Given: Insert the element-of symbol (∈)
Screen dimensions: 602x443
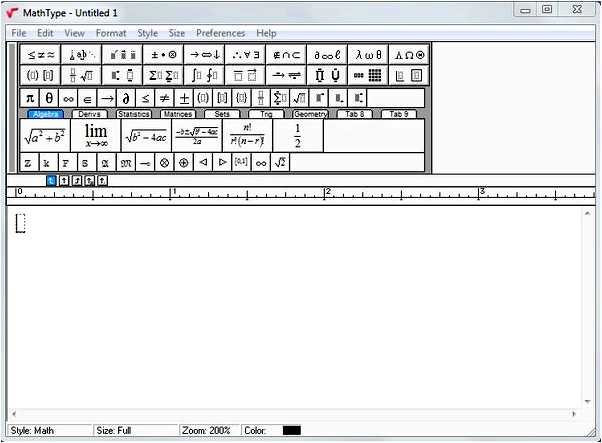Looking at the screenshot, I should click(88, 98).
